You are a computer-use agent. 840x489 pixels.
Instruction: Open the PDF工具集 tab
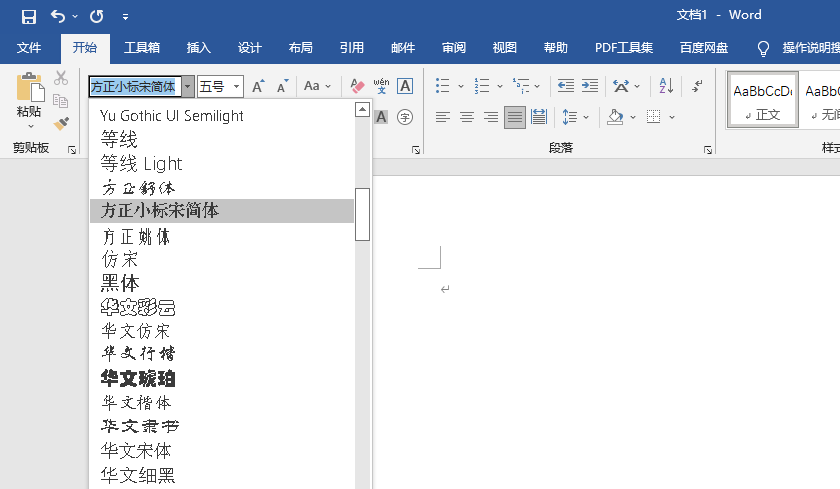click(x=624, y=48)
